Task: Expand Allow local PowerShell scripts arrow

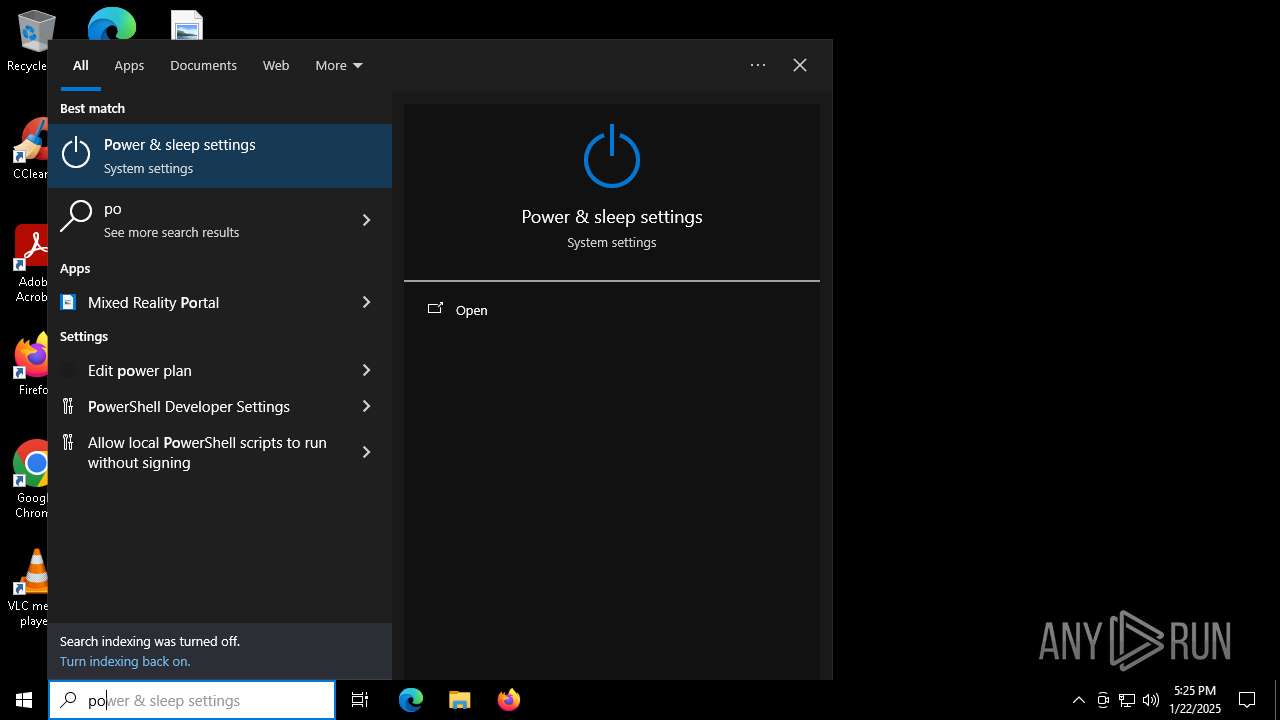Action: (366, 452)
